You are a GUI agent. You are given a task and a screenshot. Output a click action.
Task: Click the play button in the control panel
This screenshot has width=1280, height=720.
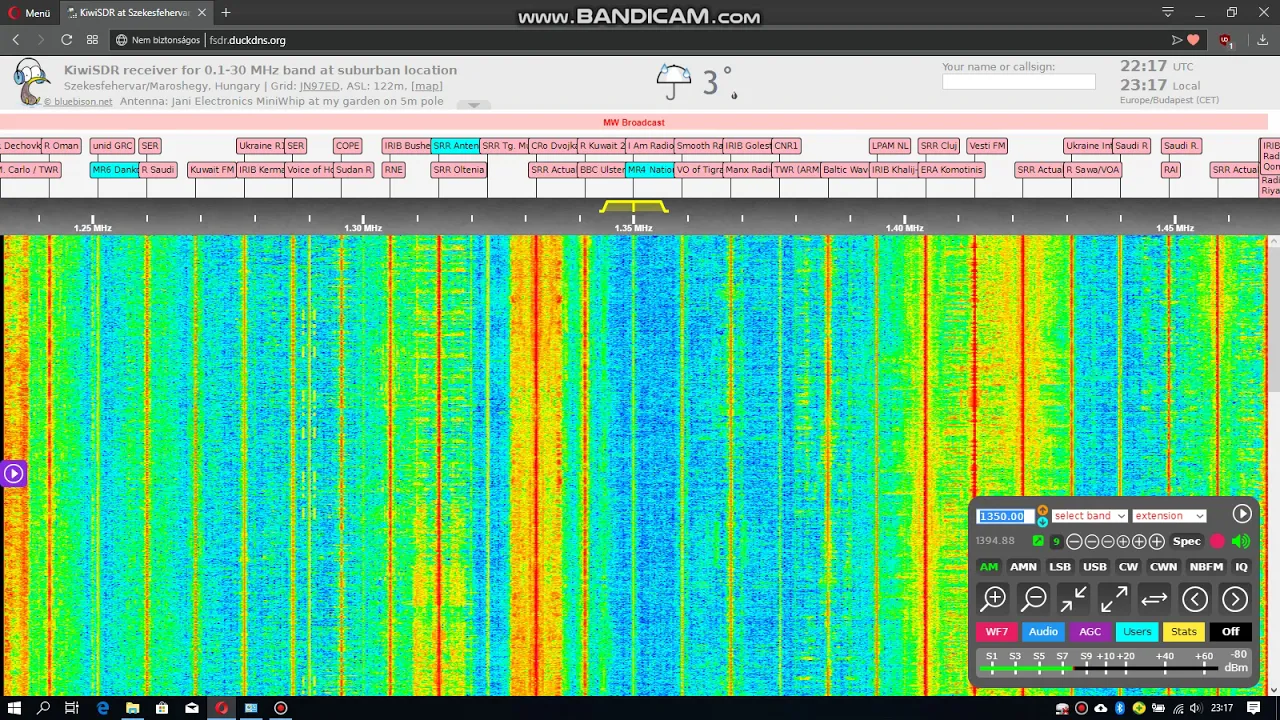point(1242,514)
